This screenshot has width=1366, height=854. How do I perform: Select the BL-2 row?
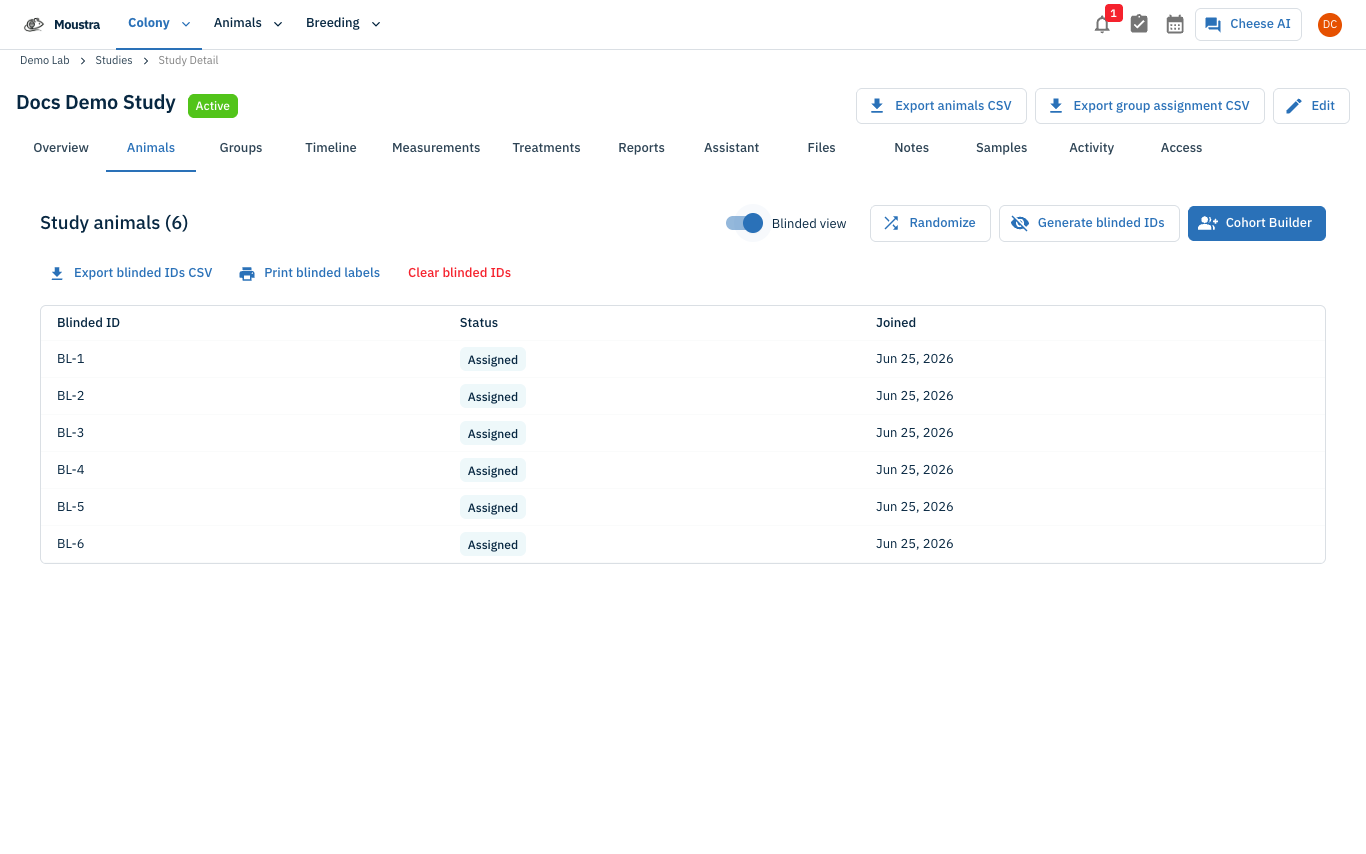tap(683, 396)
